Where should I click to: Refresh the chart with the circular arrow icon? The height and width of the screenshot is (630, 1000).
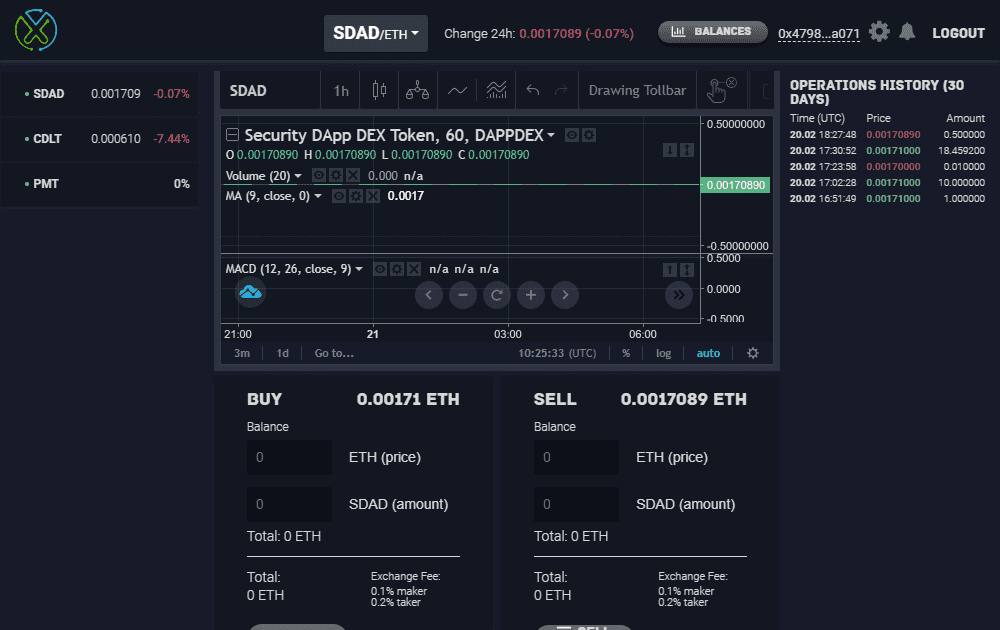496,295
